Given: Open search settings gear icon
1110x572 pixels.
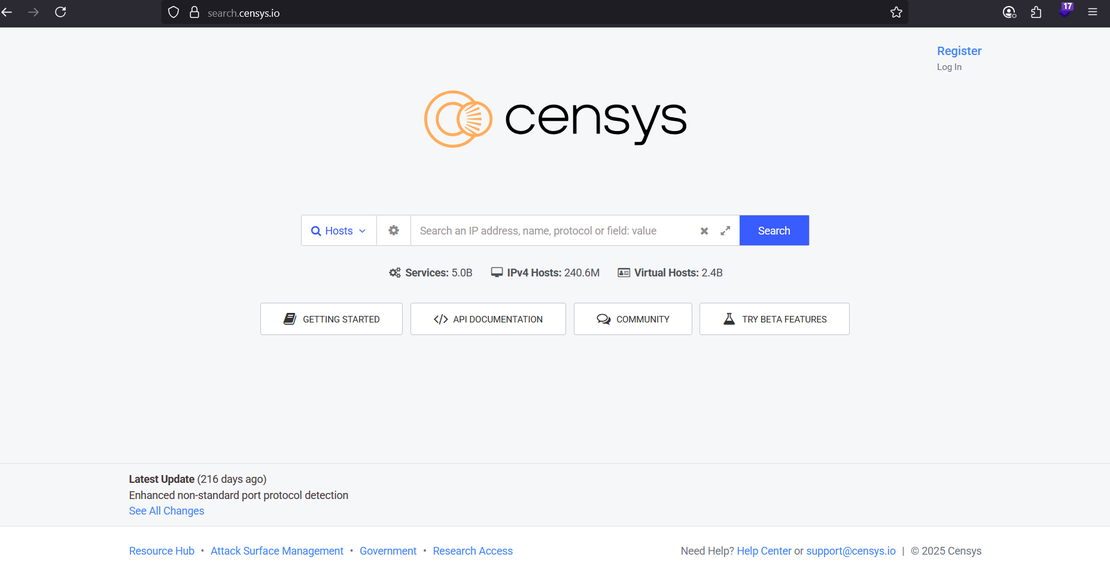Looking at the screenshot, I should click(x=394, y=231).
